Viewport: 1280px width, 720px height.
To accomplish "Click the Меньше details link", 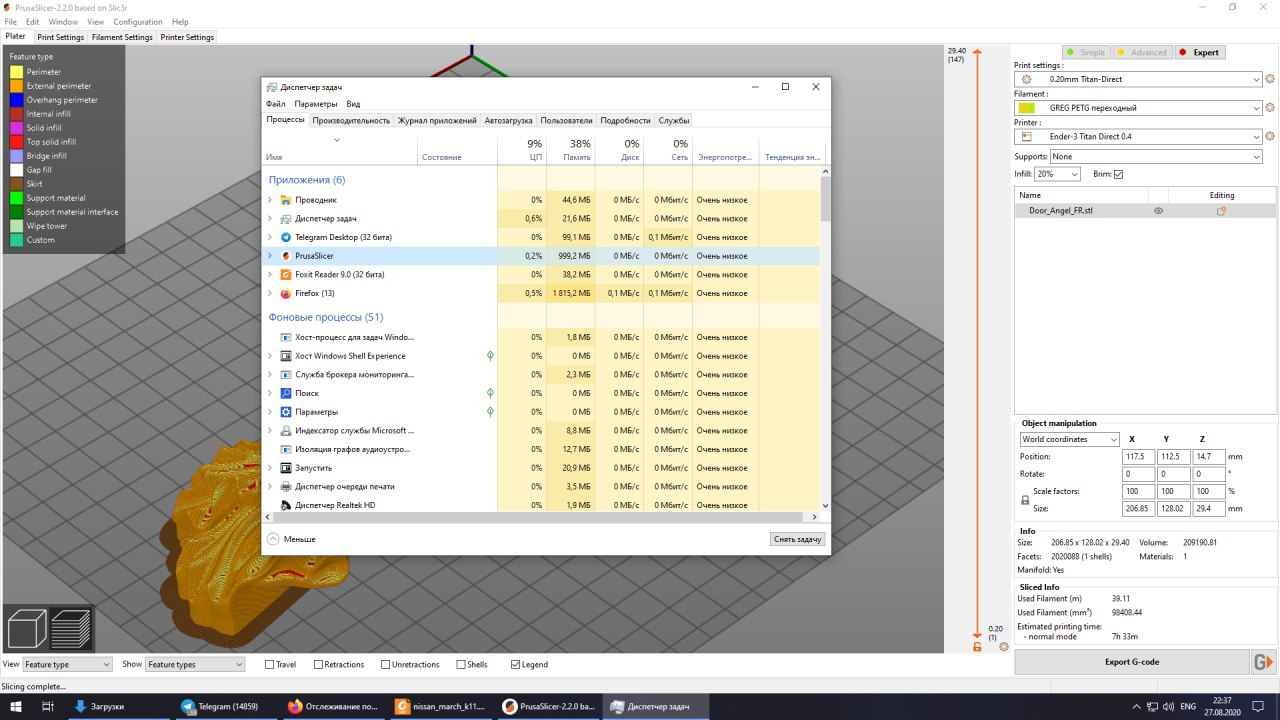I will click(299, 539).
